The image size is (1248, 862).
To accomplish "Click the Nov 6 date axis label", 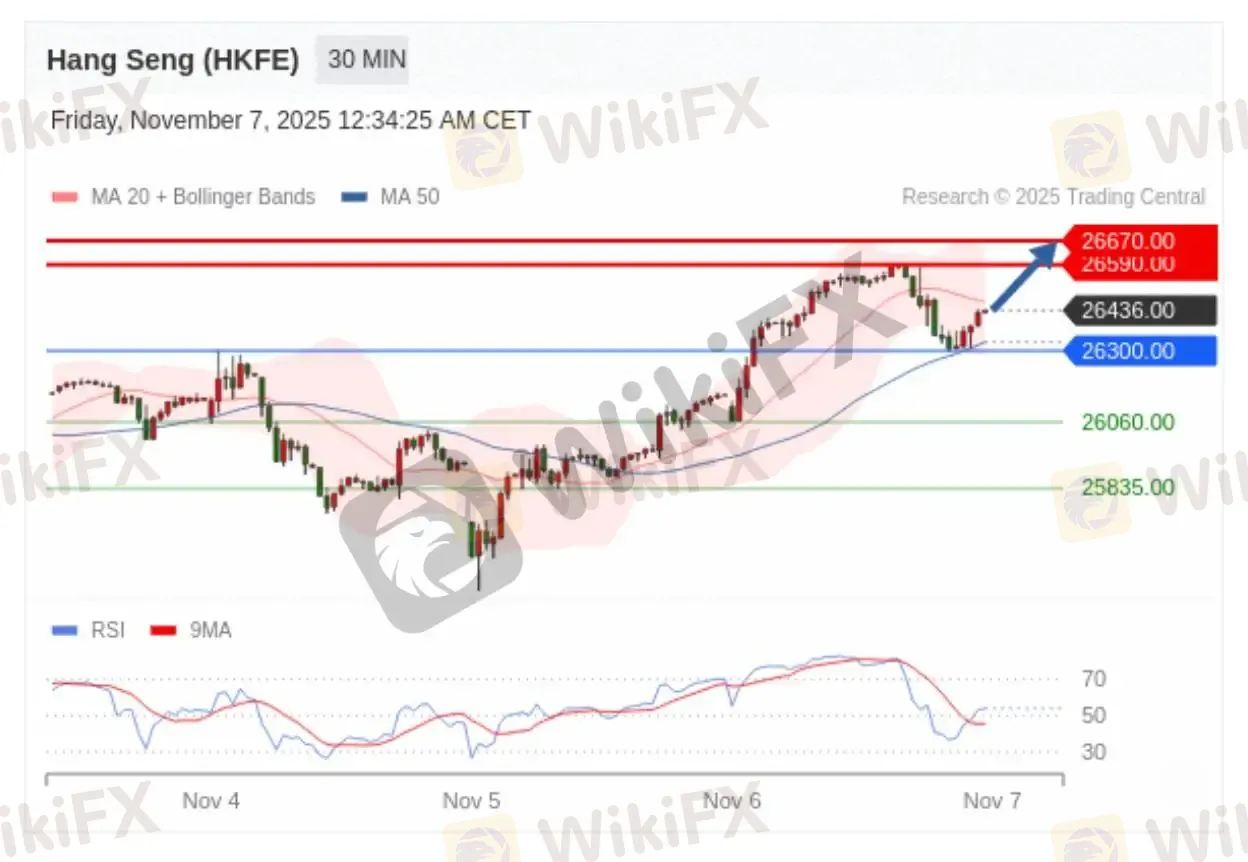I will 732,801.
